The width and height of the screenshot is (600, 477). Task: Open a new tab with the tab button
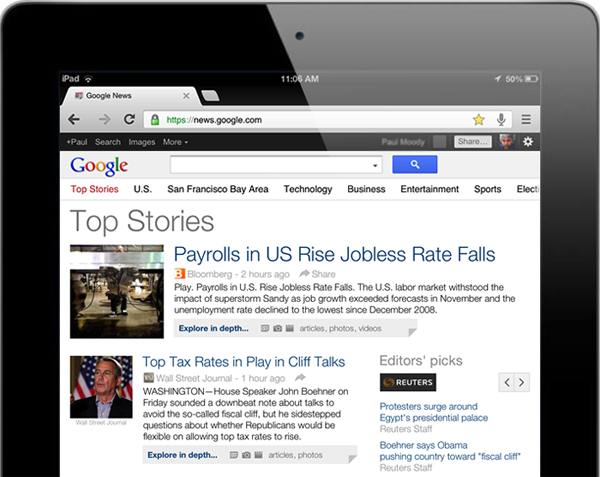pyautogui.click(x=210, y=96)
